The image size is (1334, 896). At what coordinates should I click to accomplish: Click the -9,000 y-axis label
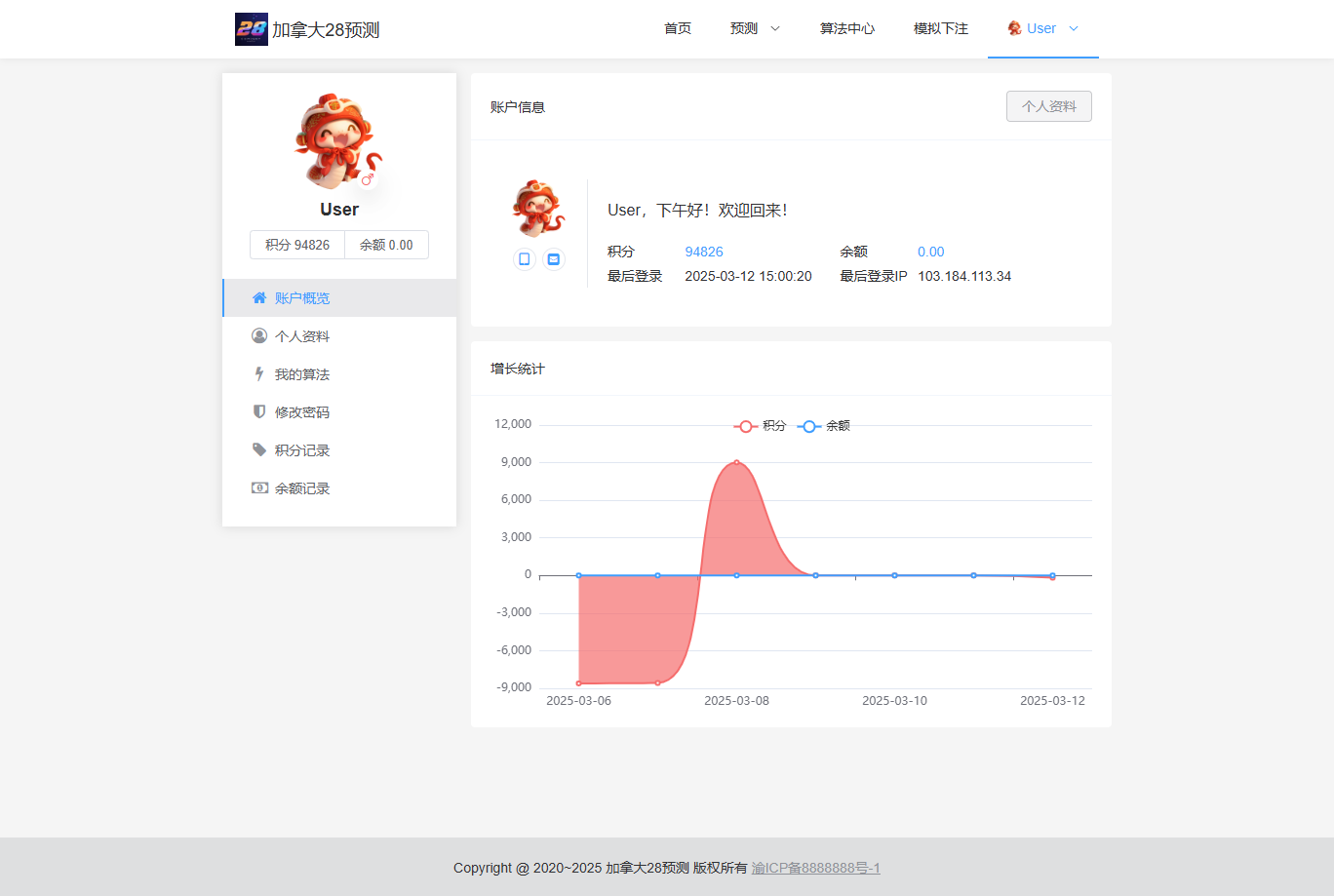(514, 687)
